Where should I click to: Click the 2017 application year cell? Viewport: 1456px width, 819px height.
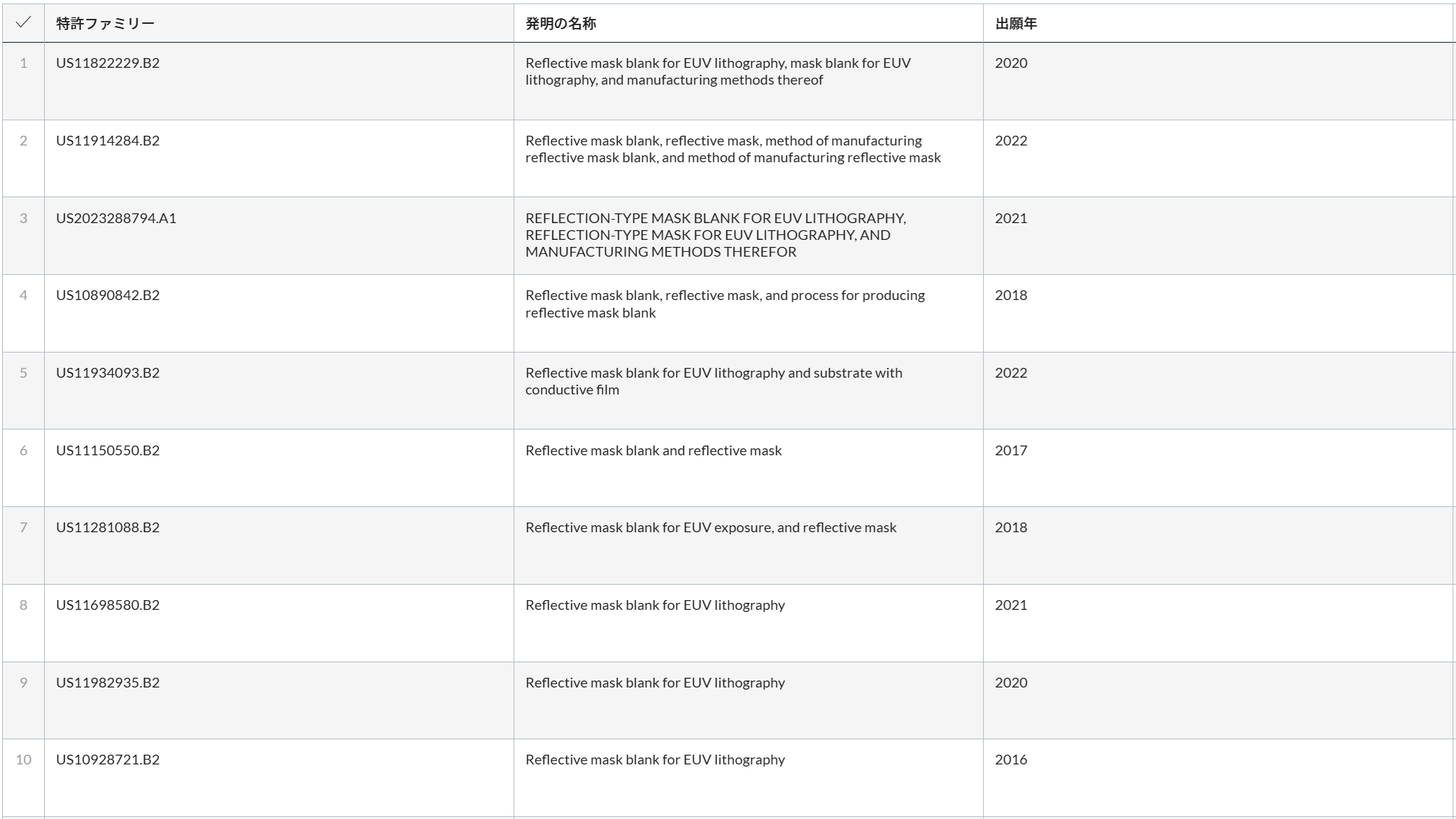click(x=1011, y=450)
